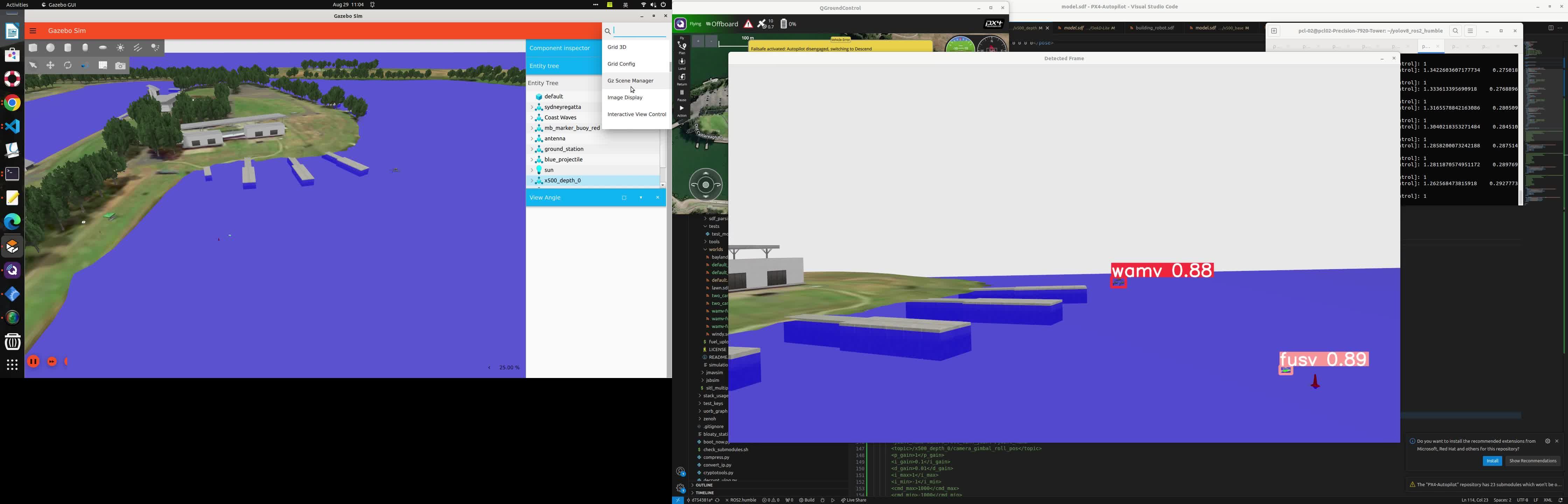Click the plugin search input field
The width and height of the screenshot is (1568, 504).
pos(639,31)
